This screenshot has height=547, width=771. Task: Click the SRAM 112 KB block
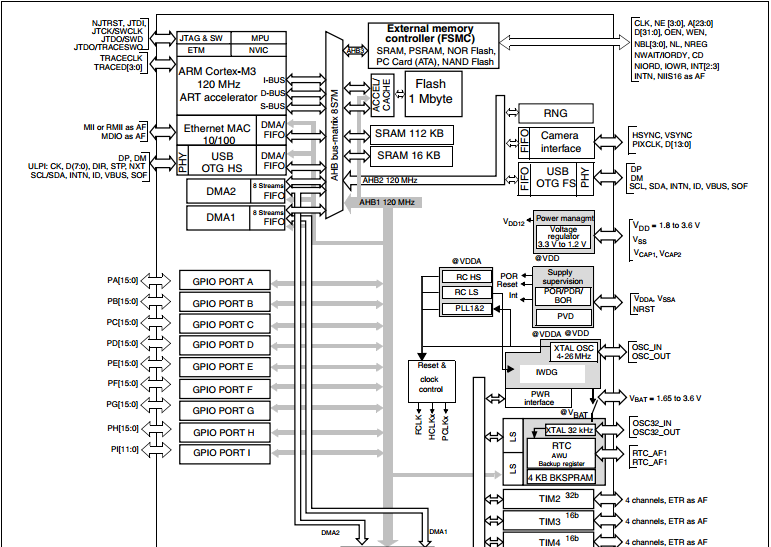pyautogui.click(x=411, y=134)
